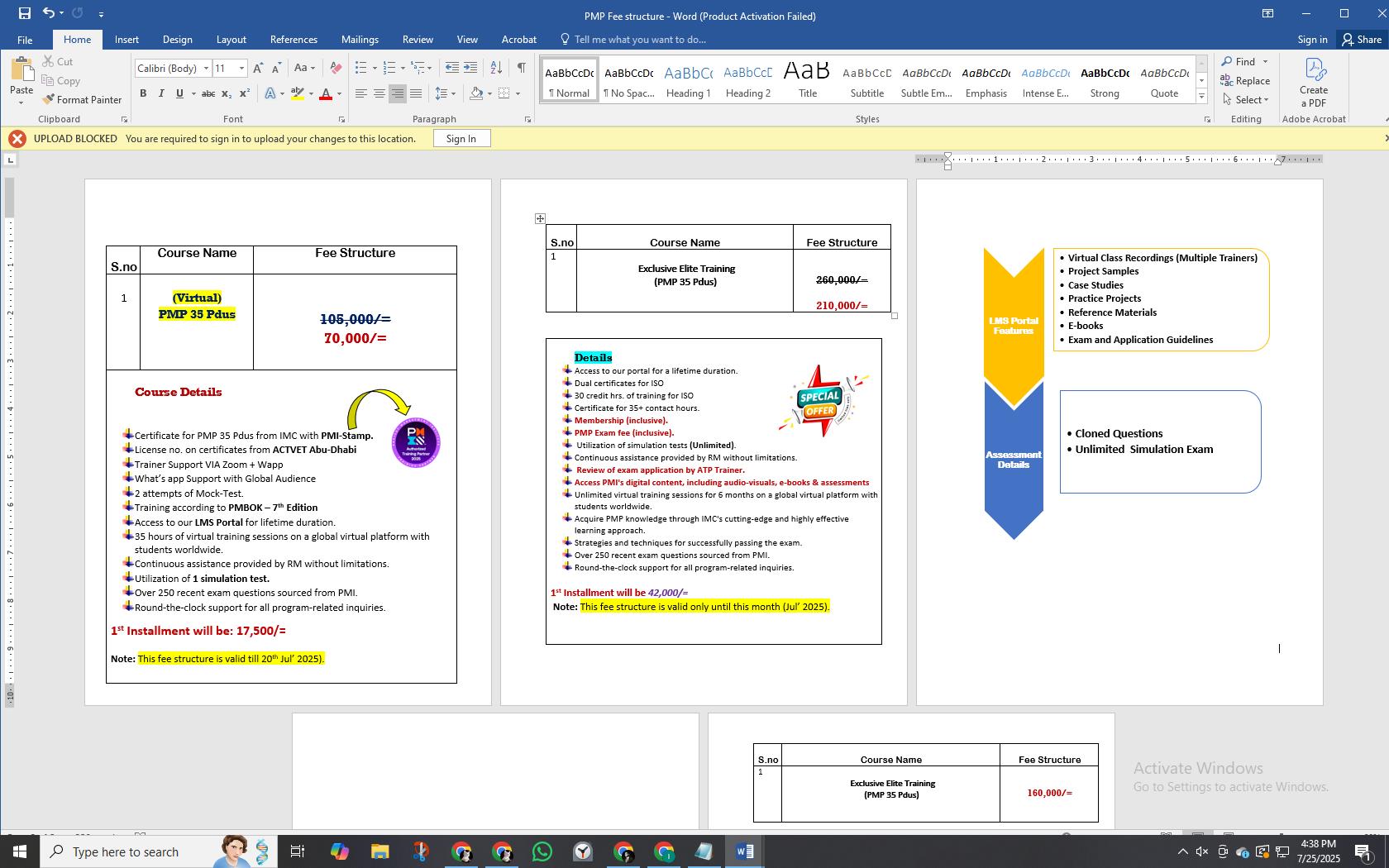Open the font size dropdown
The height and width of the screenshot is (868, 1389).
(241, 69)
